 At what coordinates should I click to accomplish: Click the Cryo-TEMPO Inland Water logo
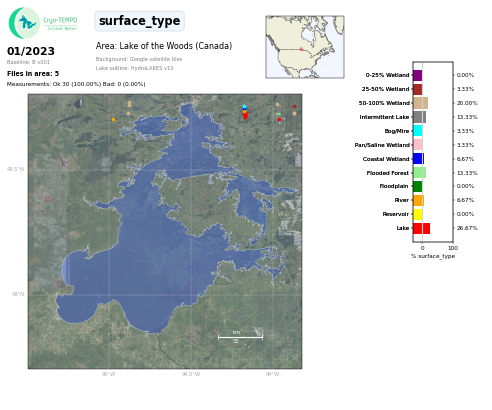coord(43,23)
